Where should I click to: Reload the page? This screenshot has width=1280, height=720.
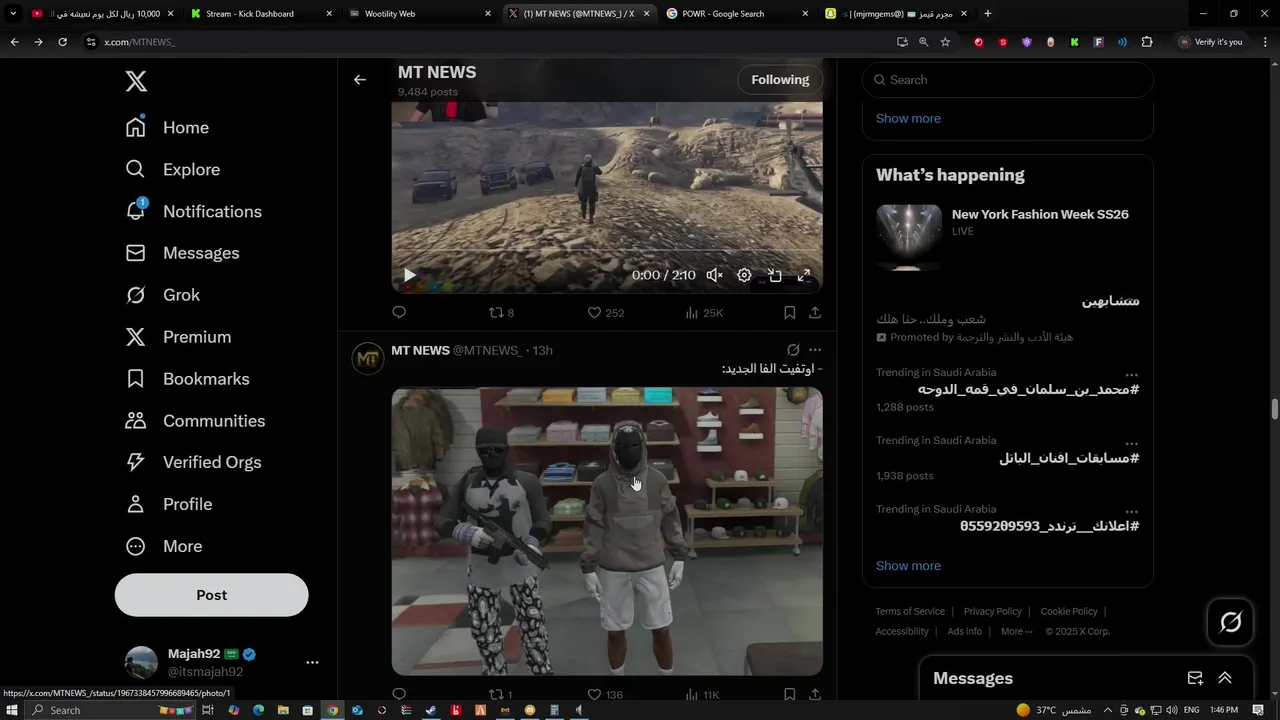pyautogui.click(x=62, y=42)
